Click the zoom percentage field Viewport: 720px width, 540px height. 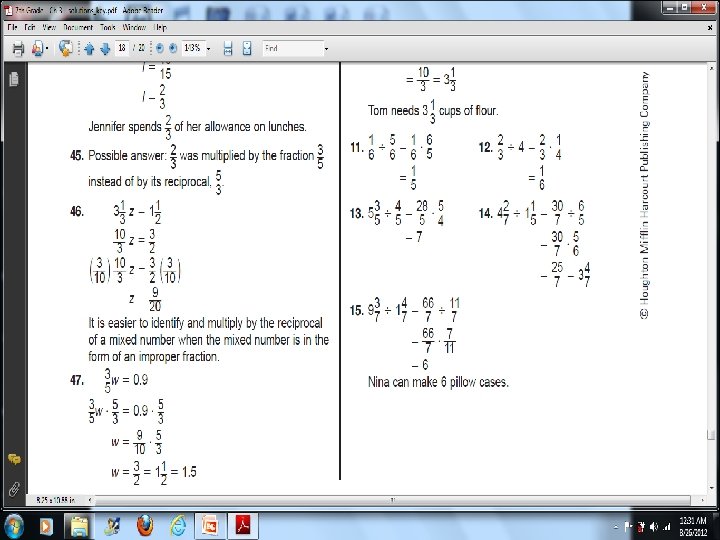(x=192, y=48)
